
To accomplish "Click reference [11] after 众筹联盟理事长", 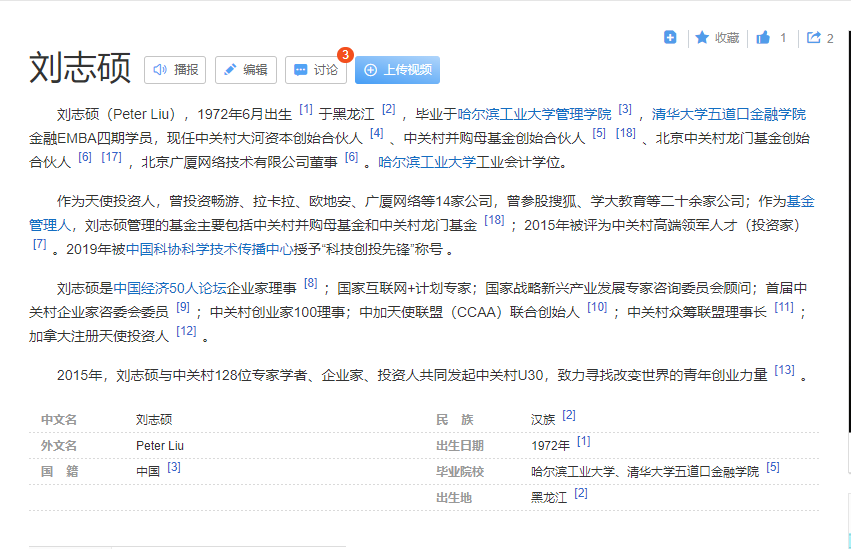I will 784,307.
